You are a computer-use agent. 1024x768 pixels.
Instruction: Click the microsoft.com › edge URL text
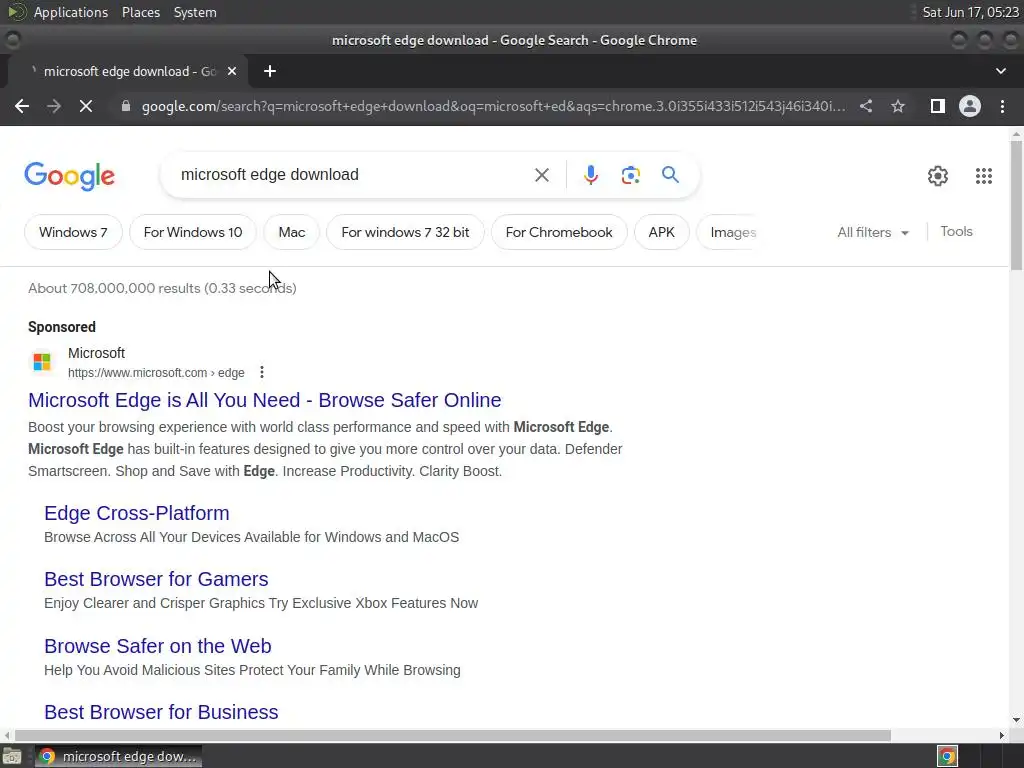pos(156,372)
